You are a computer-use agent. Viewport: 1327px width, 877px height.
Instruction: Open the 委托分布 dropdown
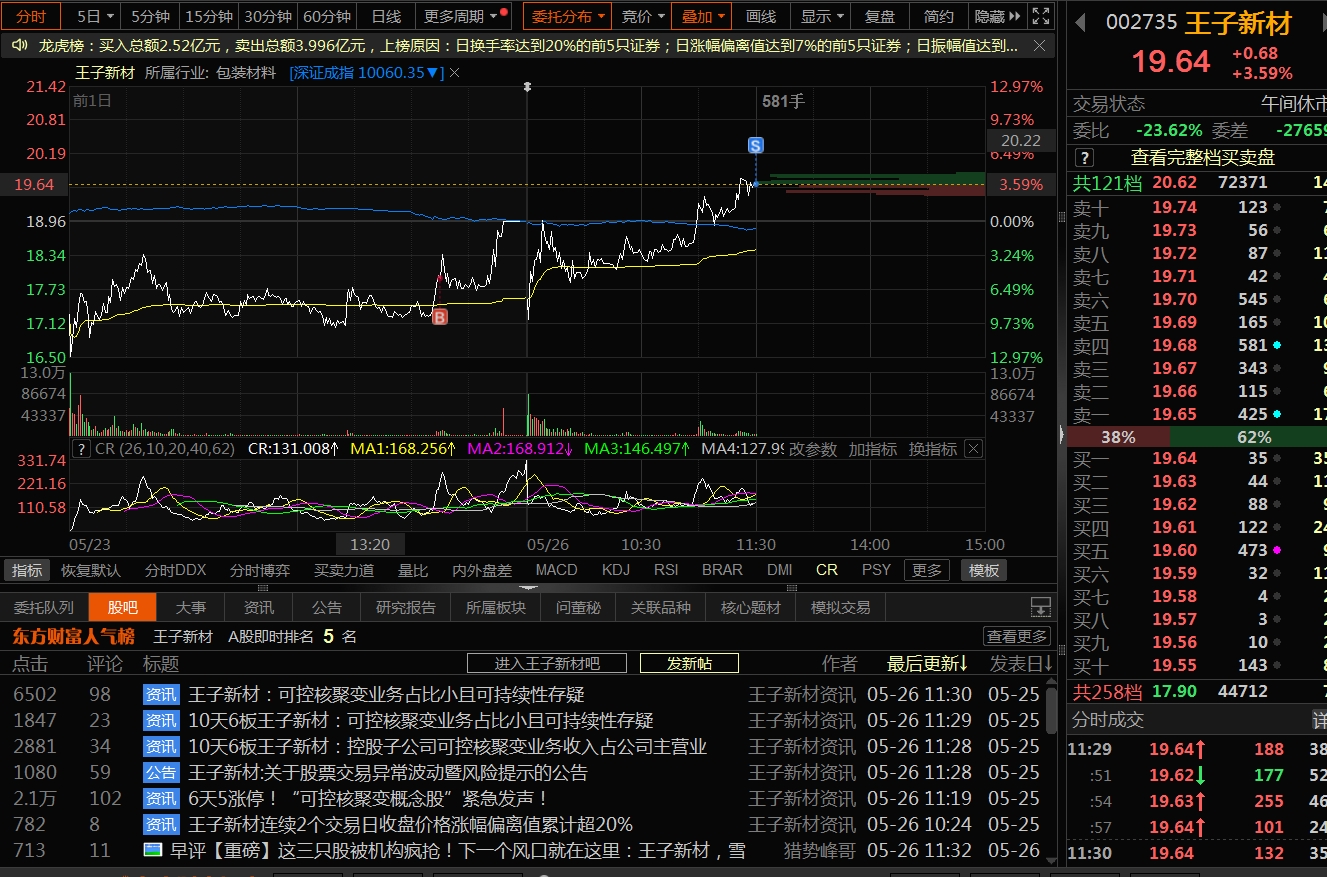(x=568, y=16)
